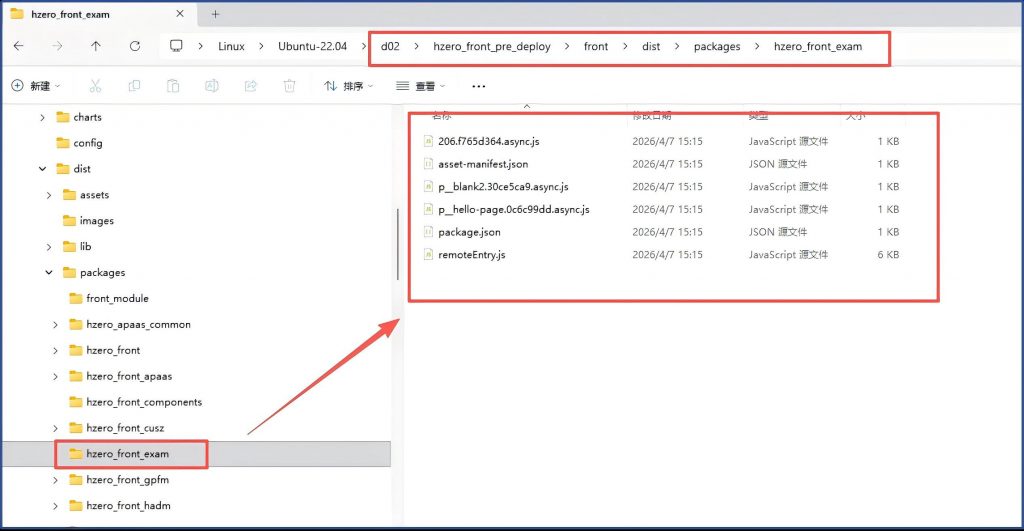Open the 查看 (View) dropdown
The image size is (1024, 531).
click(420, 86)
